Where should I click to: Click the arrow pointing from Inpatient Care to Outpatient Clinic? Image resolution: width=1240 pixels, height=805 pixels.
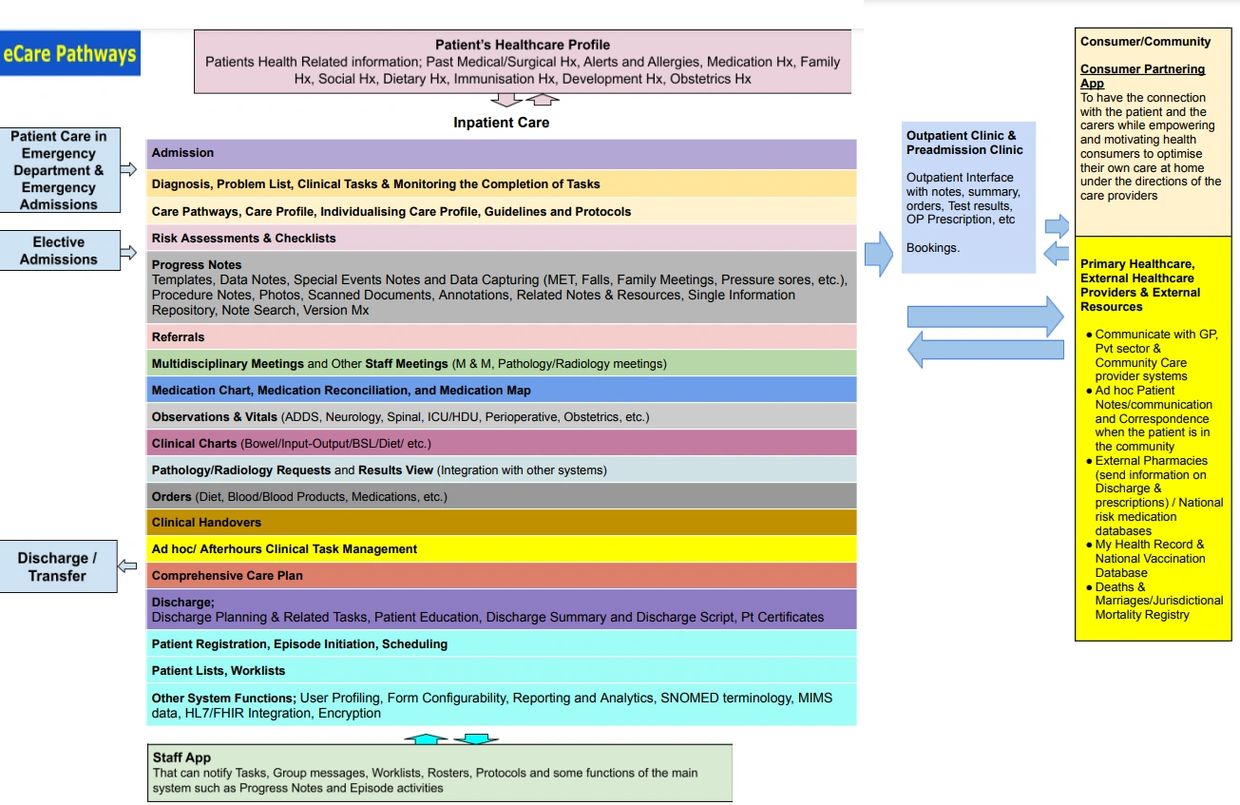878,254
